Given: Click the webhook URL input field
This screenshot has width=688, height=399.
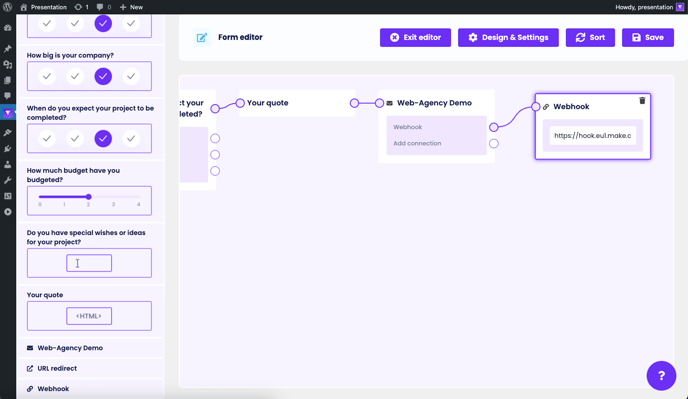Looking at the screenshot, I should [592, 136].
